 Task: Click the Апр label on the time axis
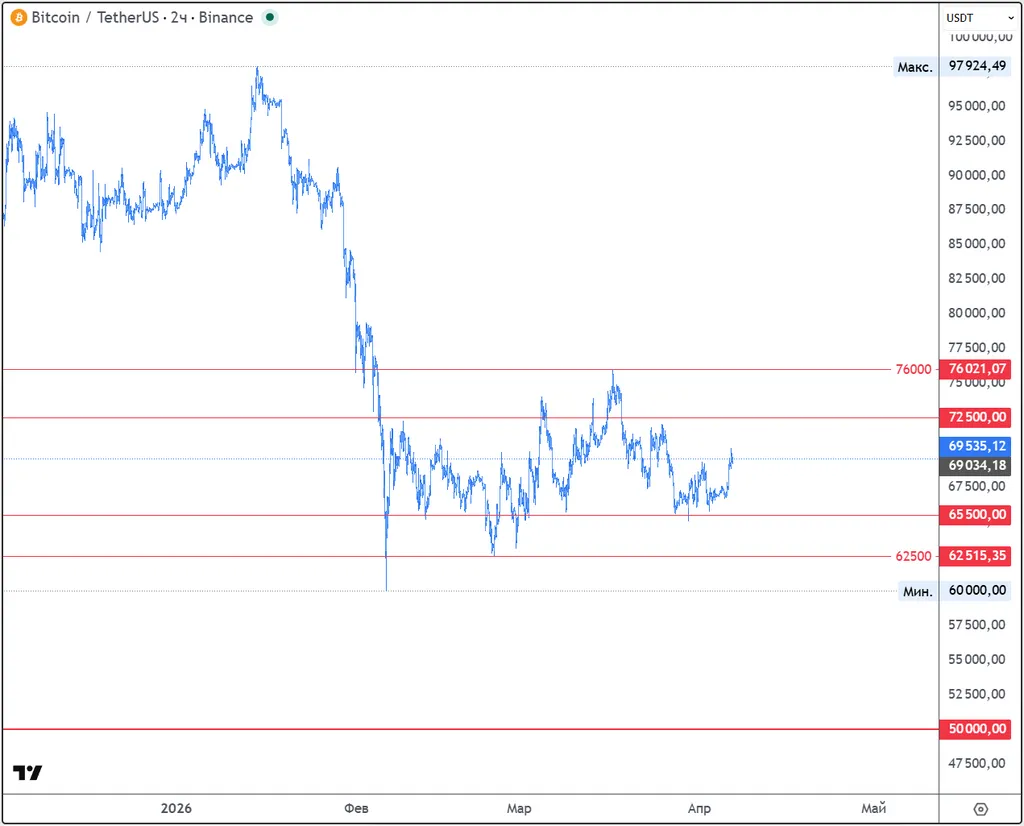click(699, 808)
